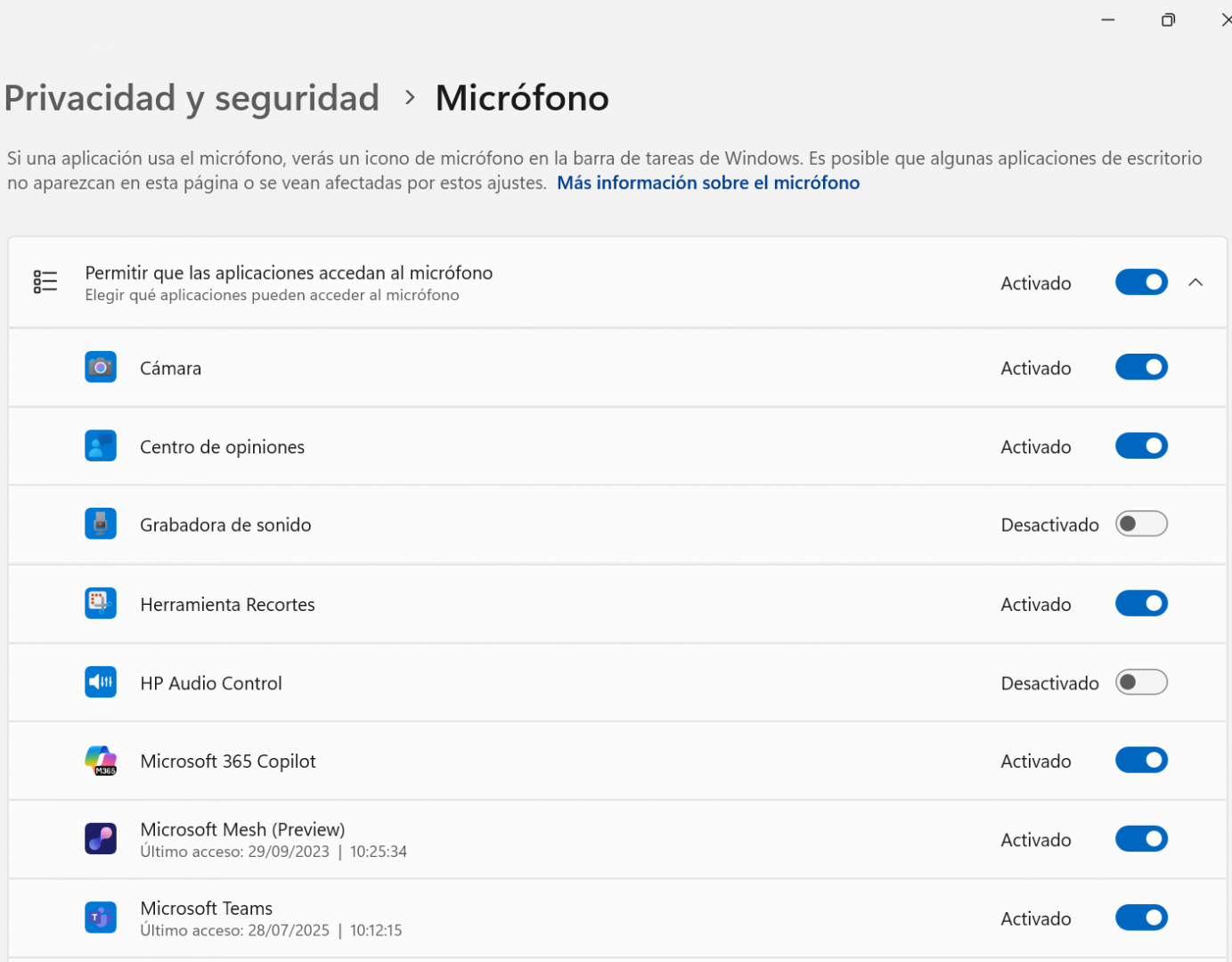Restore down the settings window

pos(1168,20)
